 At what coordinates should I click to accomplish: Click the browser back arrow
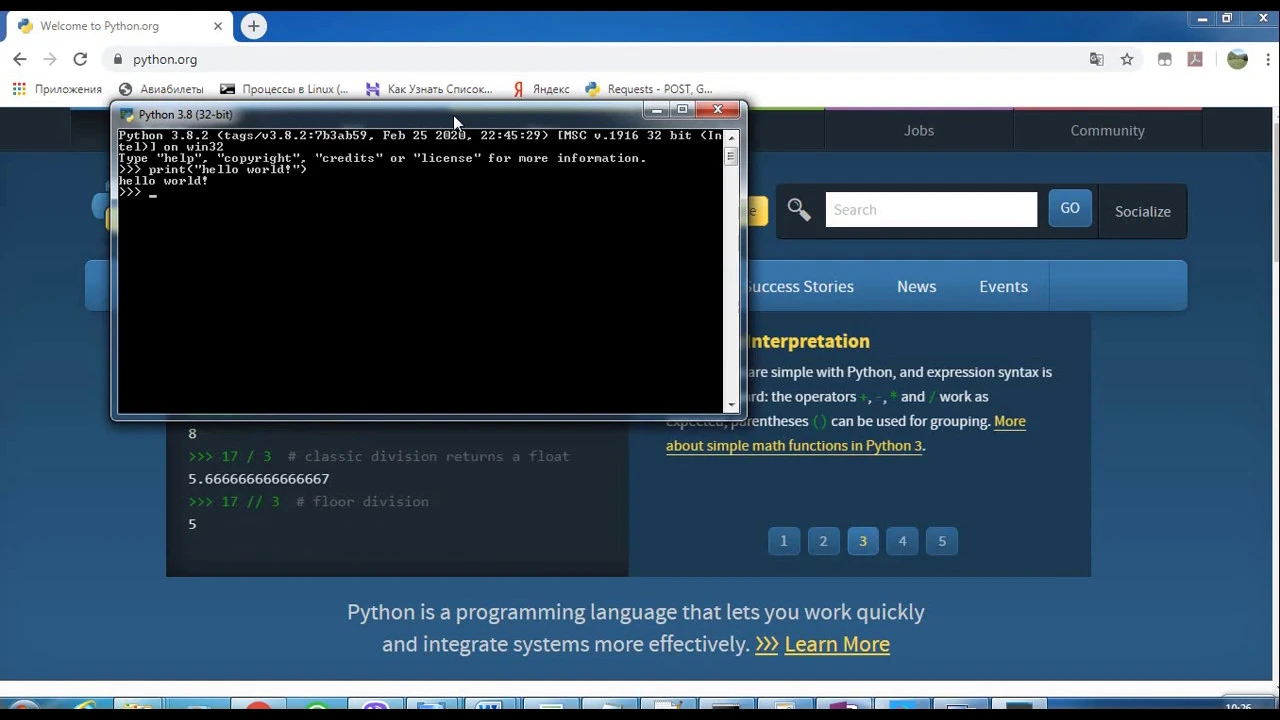[20, 59]
